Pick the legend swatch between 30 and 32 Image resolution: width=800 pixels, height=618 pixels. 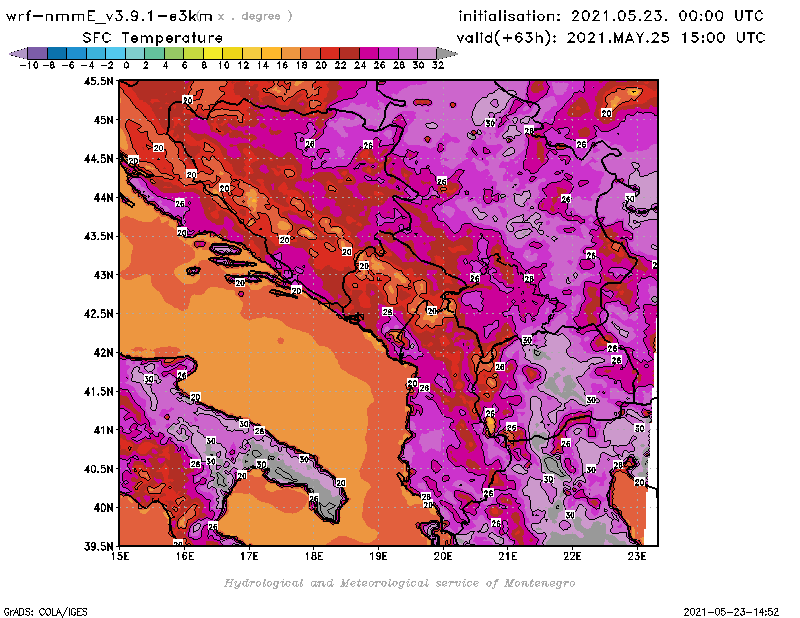427,53
